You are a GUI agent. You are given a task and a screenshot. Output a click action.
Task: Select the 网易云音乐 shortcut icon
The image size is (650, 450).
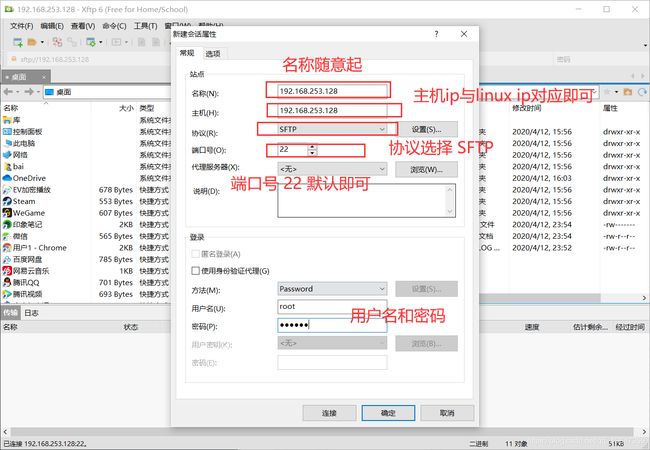pyautogui.click(x=7, y=271)
